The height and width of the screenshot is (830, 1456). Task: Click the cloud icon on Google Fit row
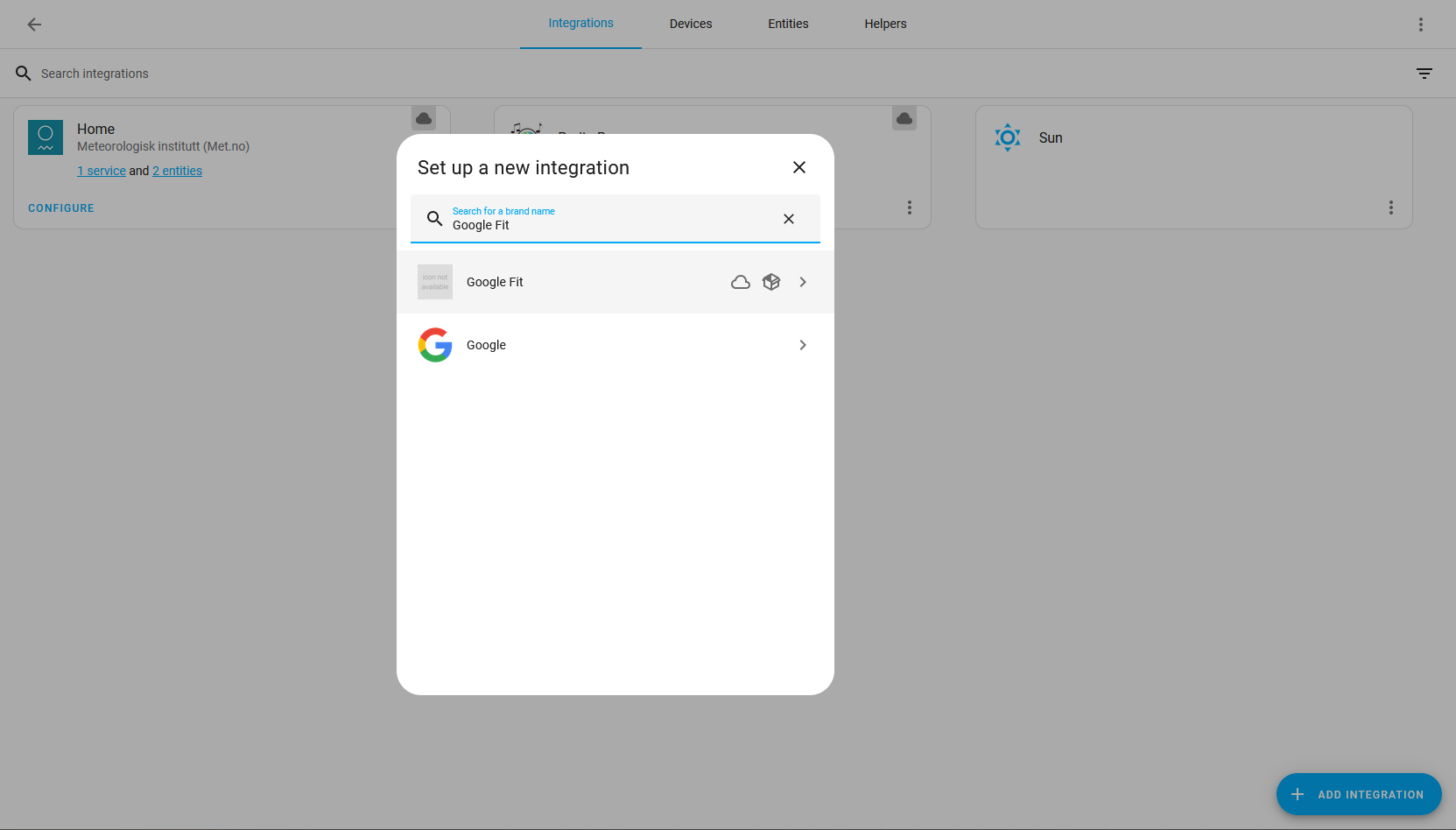click(x=741, y=282)
